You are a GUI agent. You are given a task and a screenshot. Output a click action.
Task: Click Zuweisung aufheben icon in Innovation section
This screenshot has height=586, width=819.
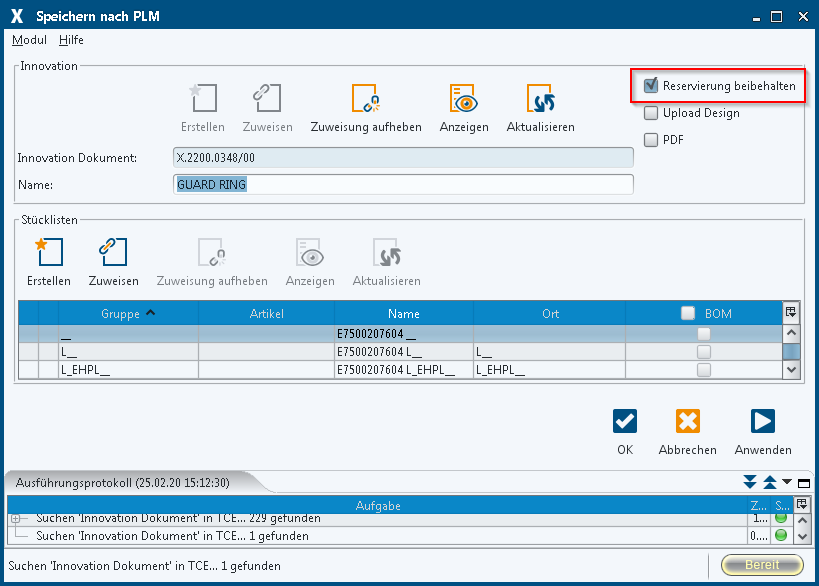[x=365, y=99]
